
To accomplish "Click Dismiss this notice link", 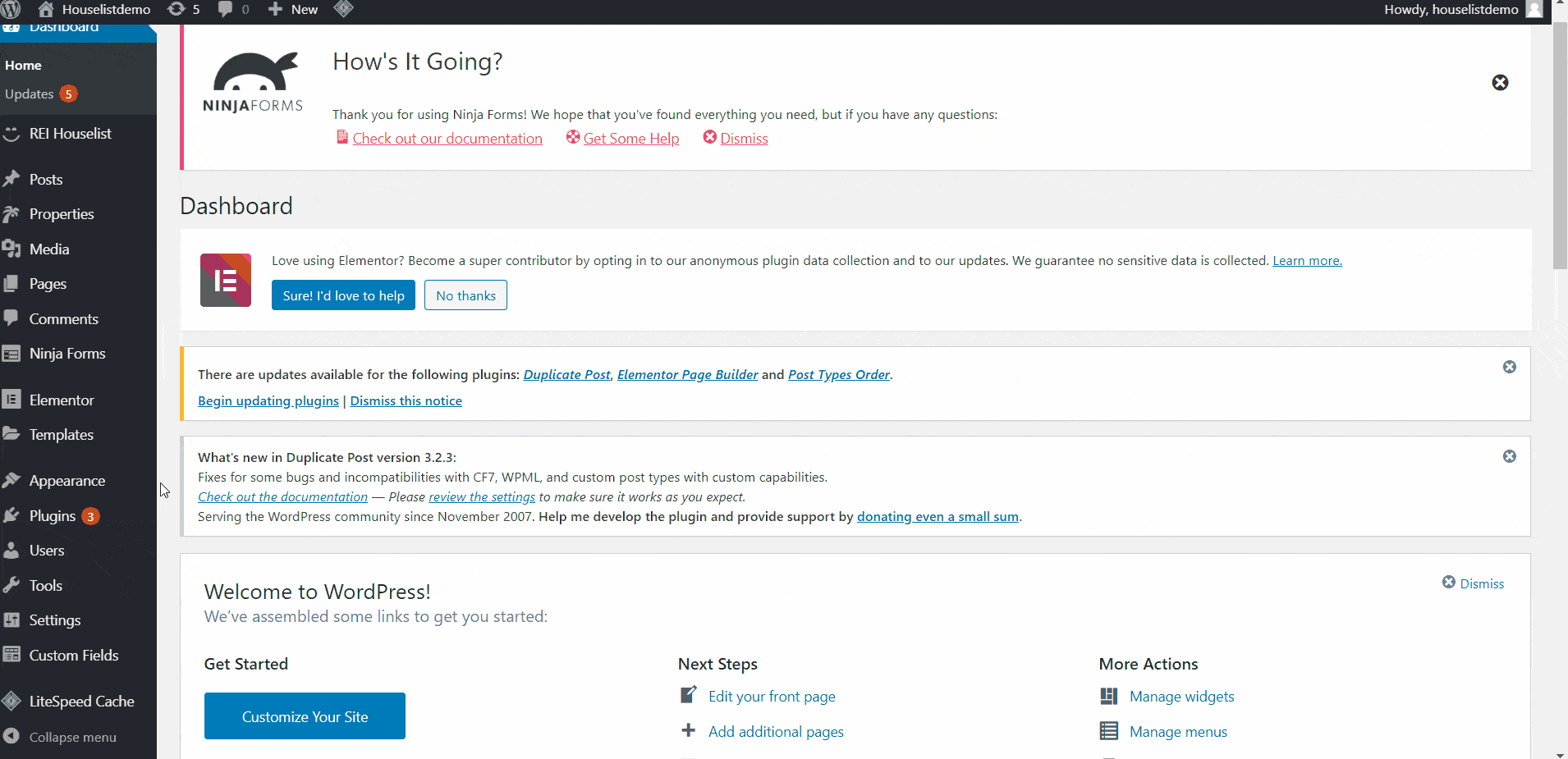I will pos(406,400).
